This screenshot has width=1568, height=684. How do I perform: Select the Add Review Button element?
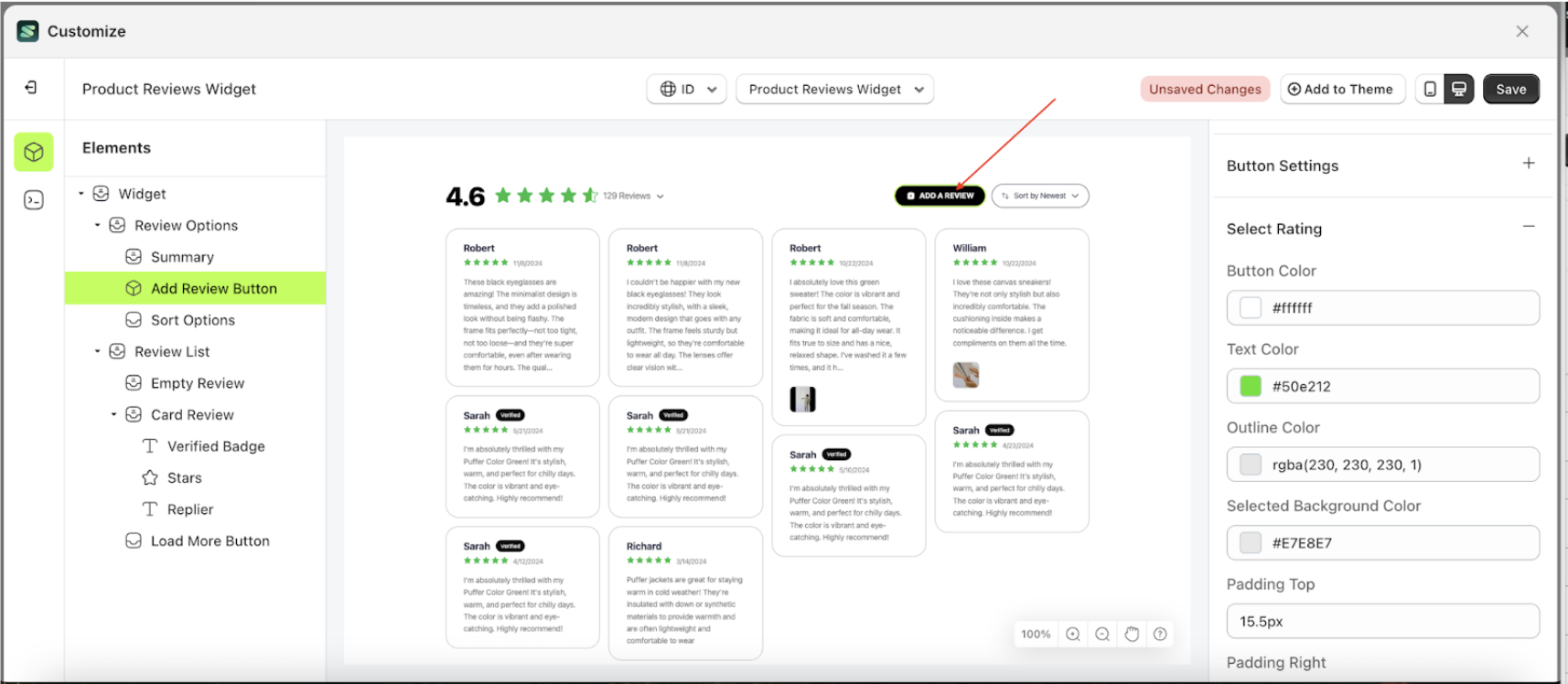coord(195,288)
